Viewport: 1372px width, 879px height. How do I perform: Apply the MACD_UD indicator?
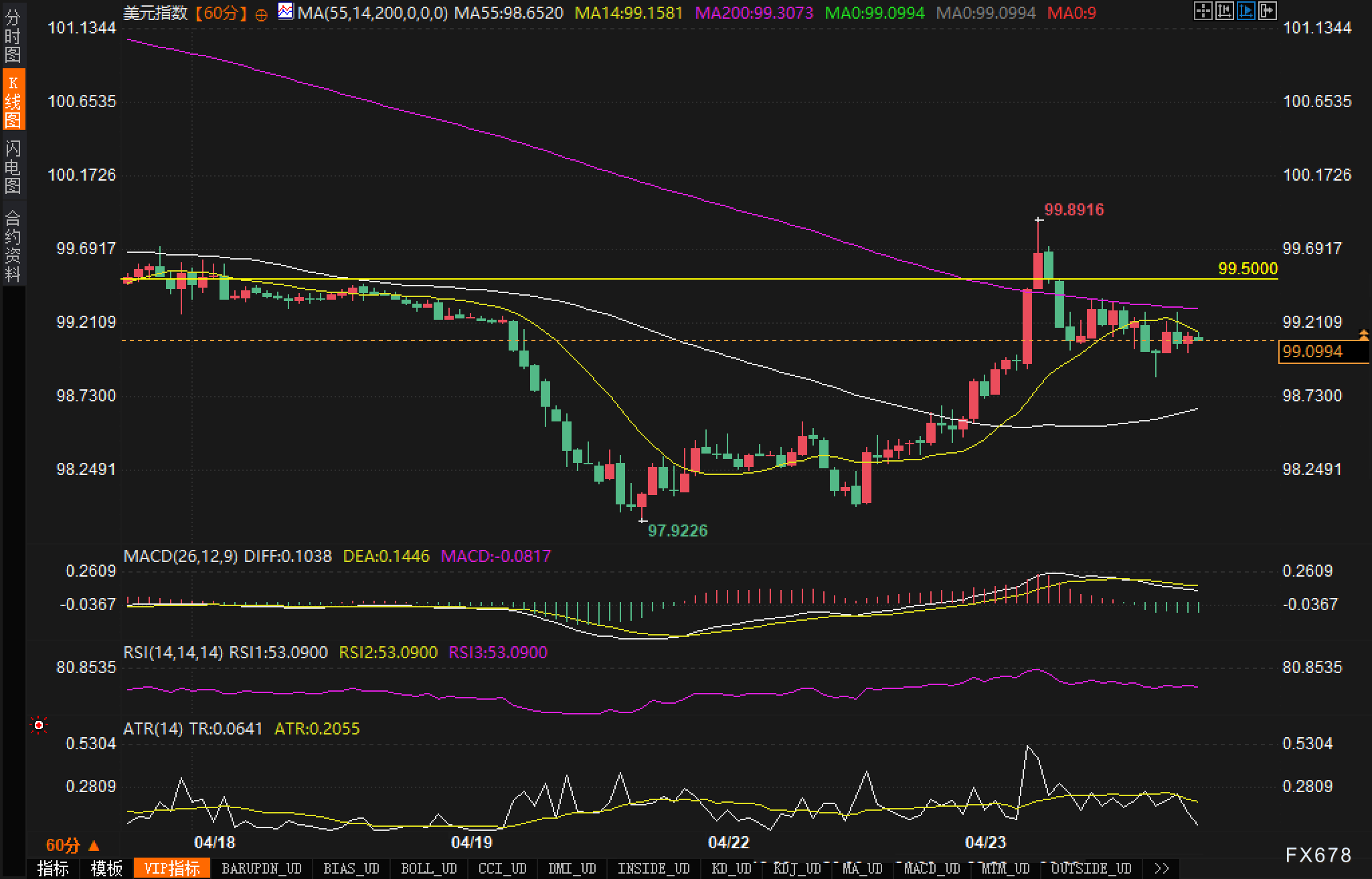coord(932,868)
